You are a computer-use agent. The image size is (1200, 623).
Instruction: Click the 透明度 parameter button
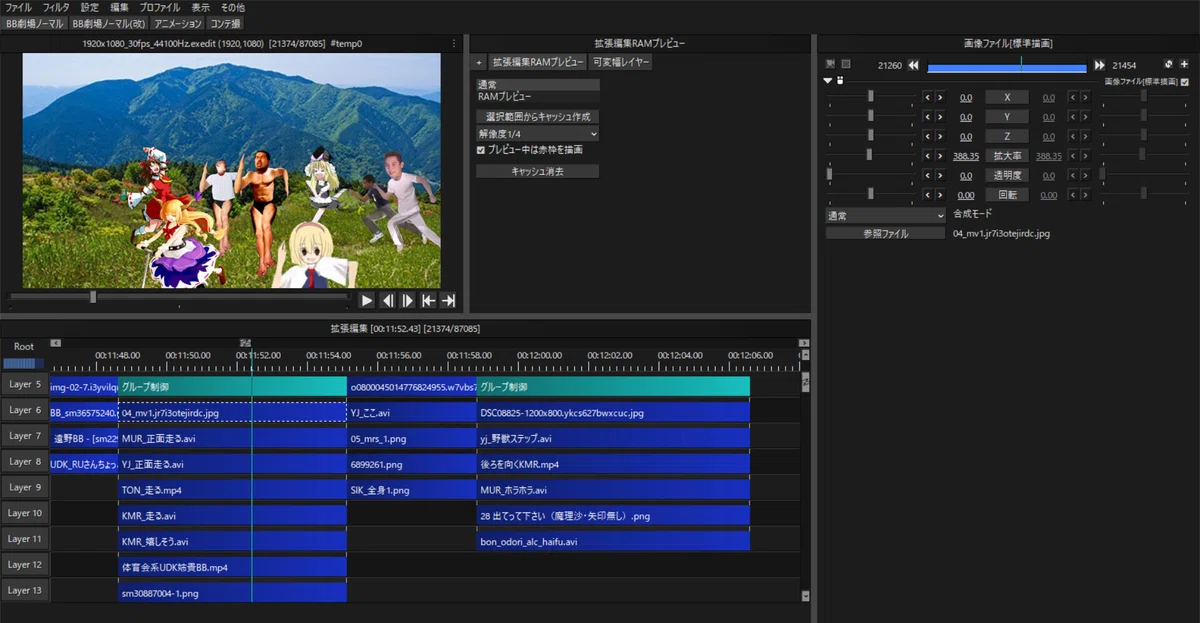[x=1007, y=175]
